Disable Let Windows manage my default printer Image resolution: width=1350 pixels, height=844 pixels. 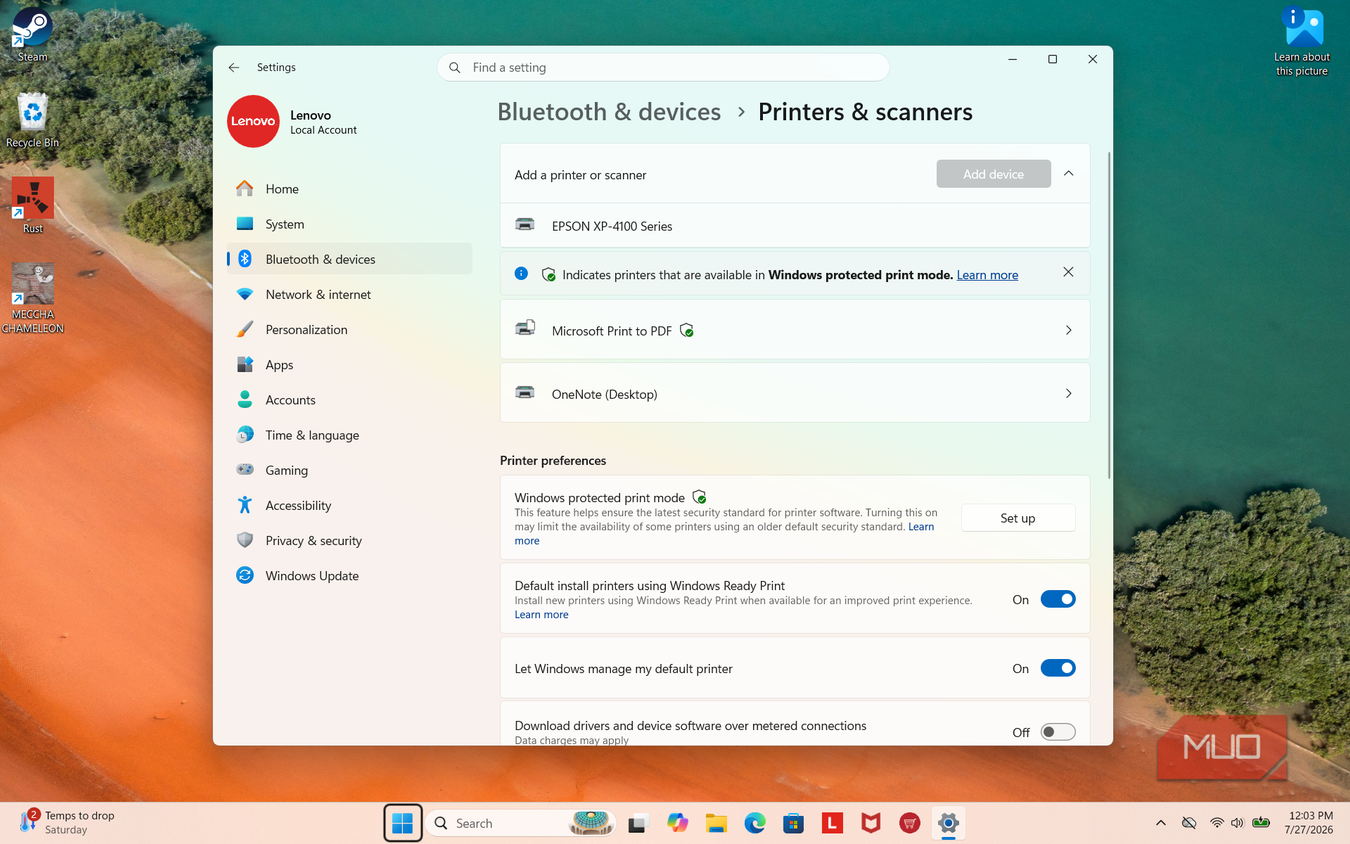click(x=1058, y=668)
